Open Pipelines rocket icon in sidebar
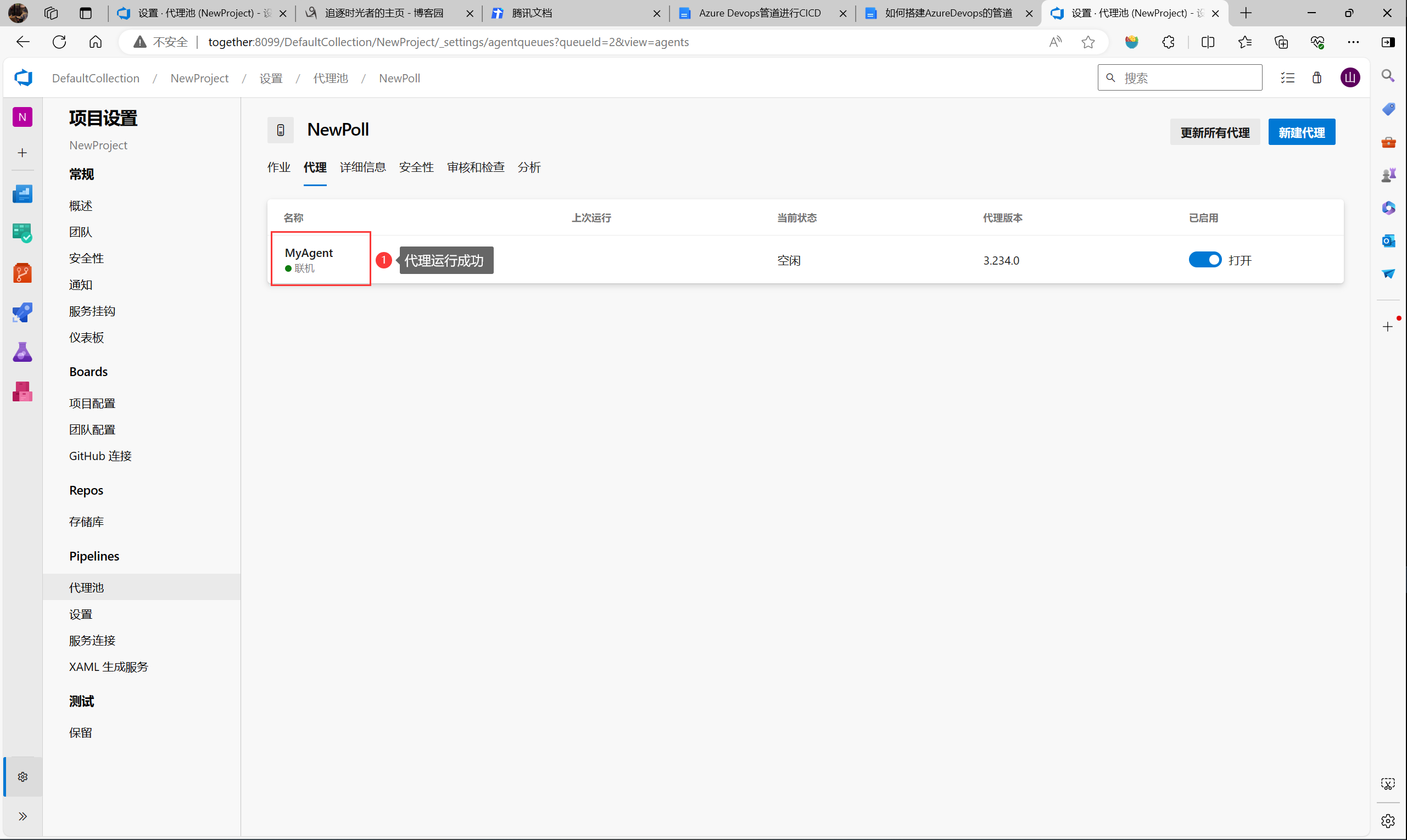The width and height of the screenshot is (1407, 840). (22, 312)
